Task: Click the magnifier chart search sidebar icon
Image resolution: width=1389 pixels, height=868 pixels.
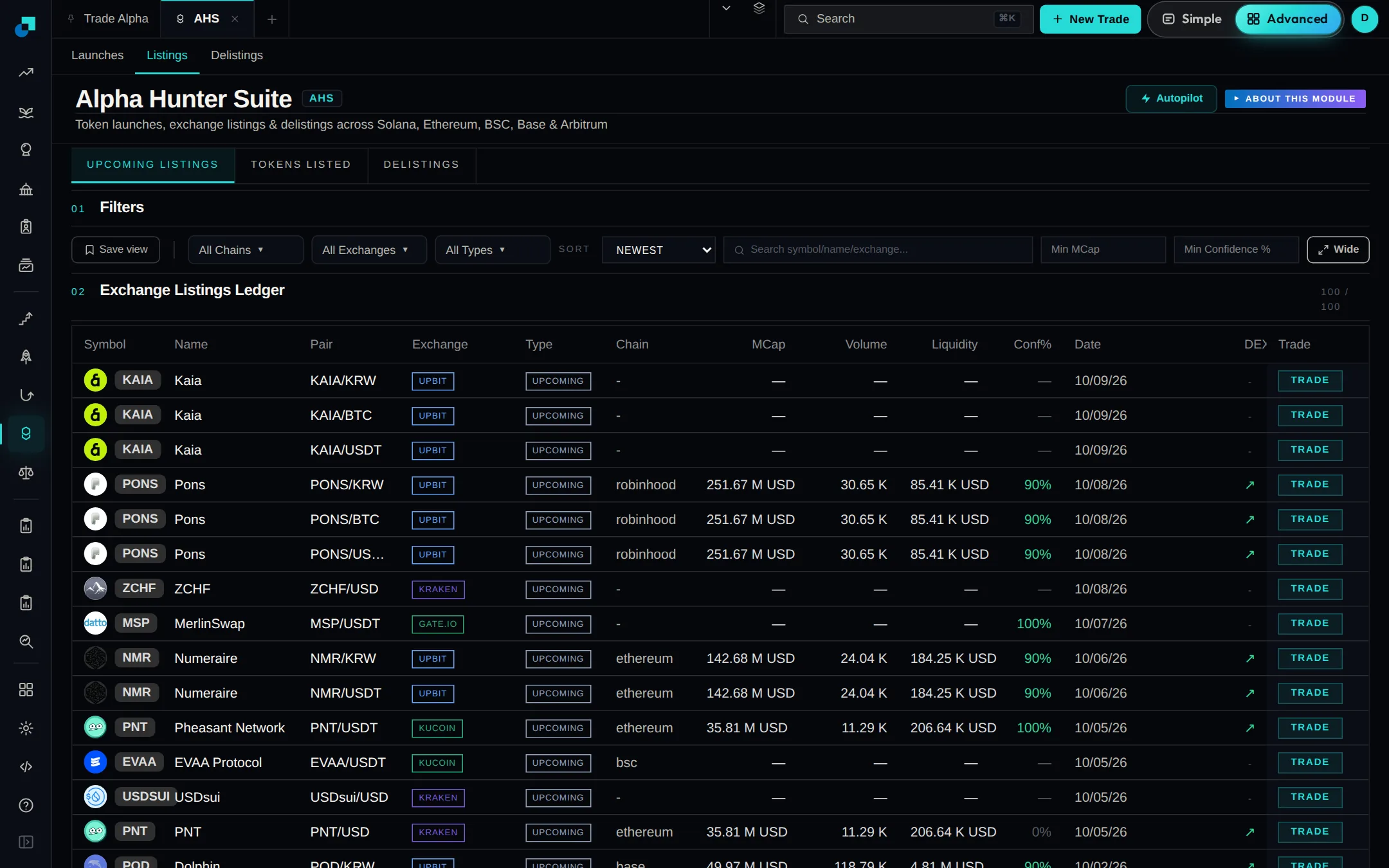Action: 26,641
